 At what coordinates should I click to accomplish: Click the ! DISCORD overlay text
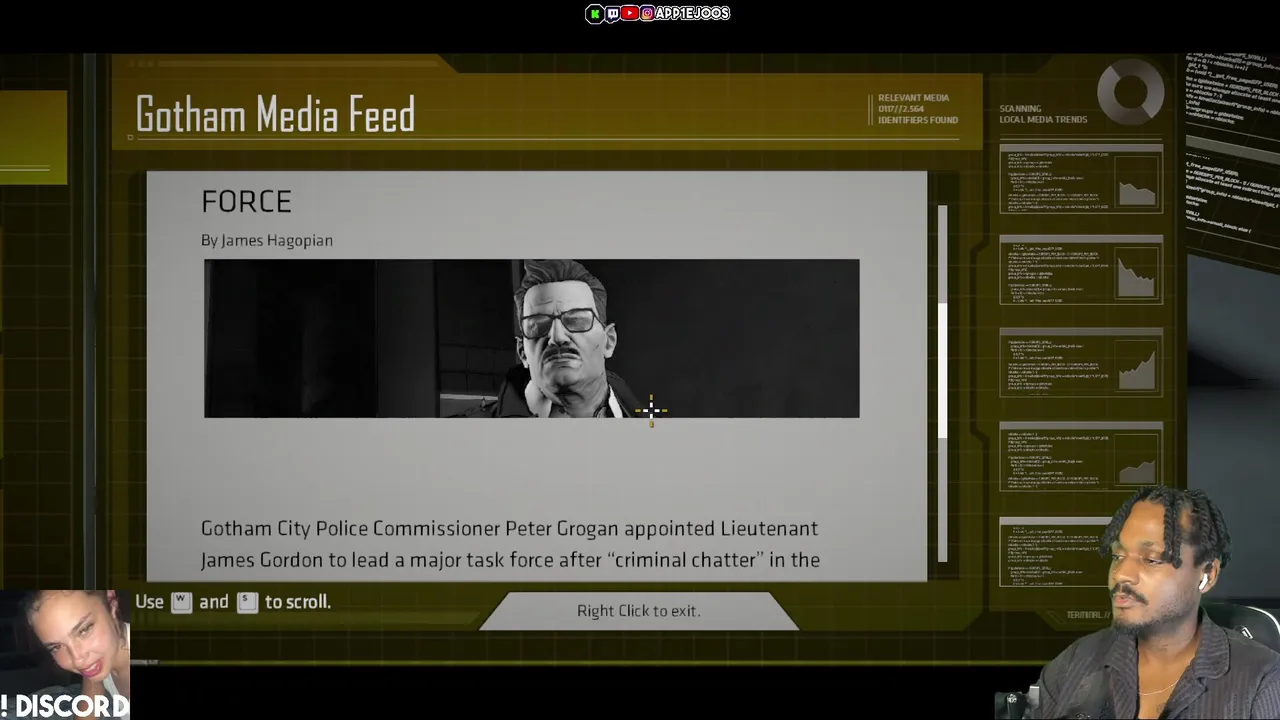click(x=65, y=706)
